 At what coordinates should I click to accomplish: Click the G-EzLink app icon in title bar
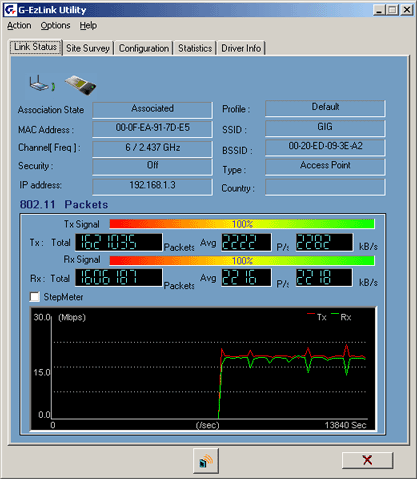coord(10,10)
